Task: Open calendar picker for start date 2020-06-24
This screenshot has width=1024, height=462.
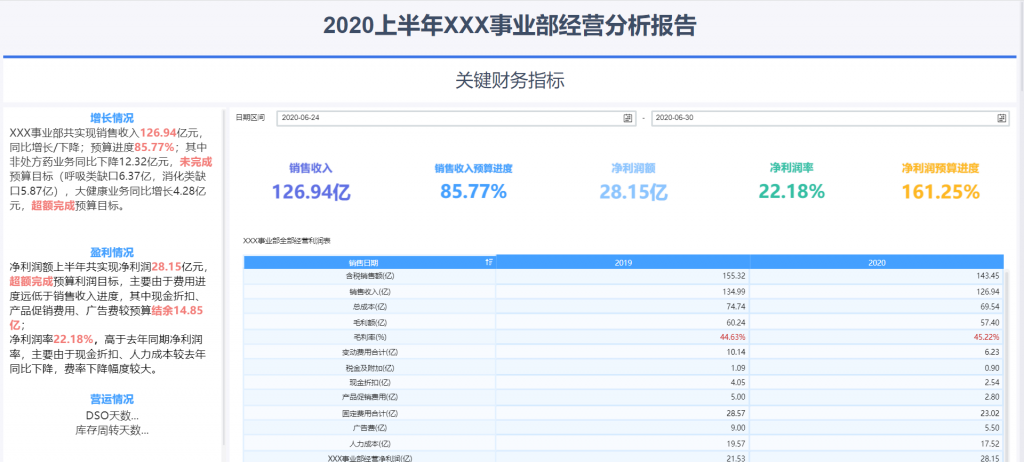Action: pos(628,118)
